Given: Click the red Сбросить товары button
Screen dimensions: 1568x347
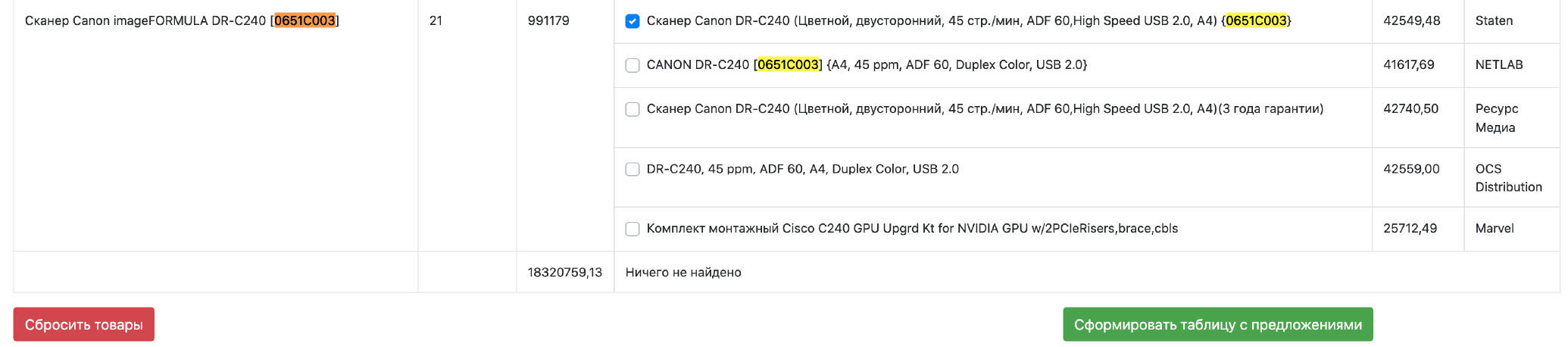Looking at the screenshot, I should pyautogui.click(x=83, y=324).
